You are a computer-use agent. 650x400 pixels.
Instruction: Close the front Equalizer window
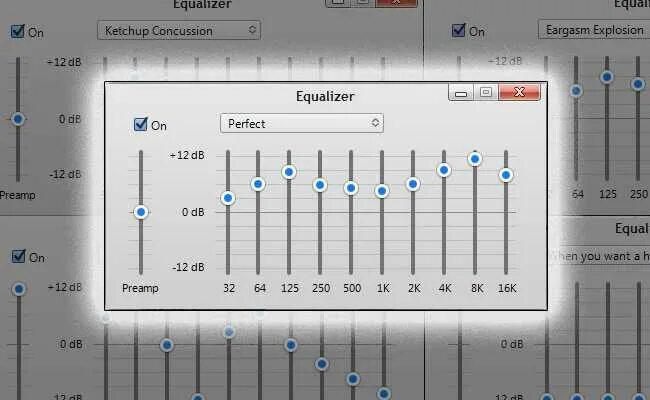pos(519,92)
